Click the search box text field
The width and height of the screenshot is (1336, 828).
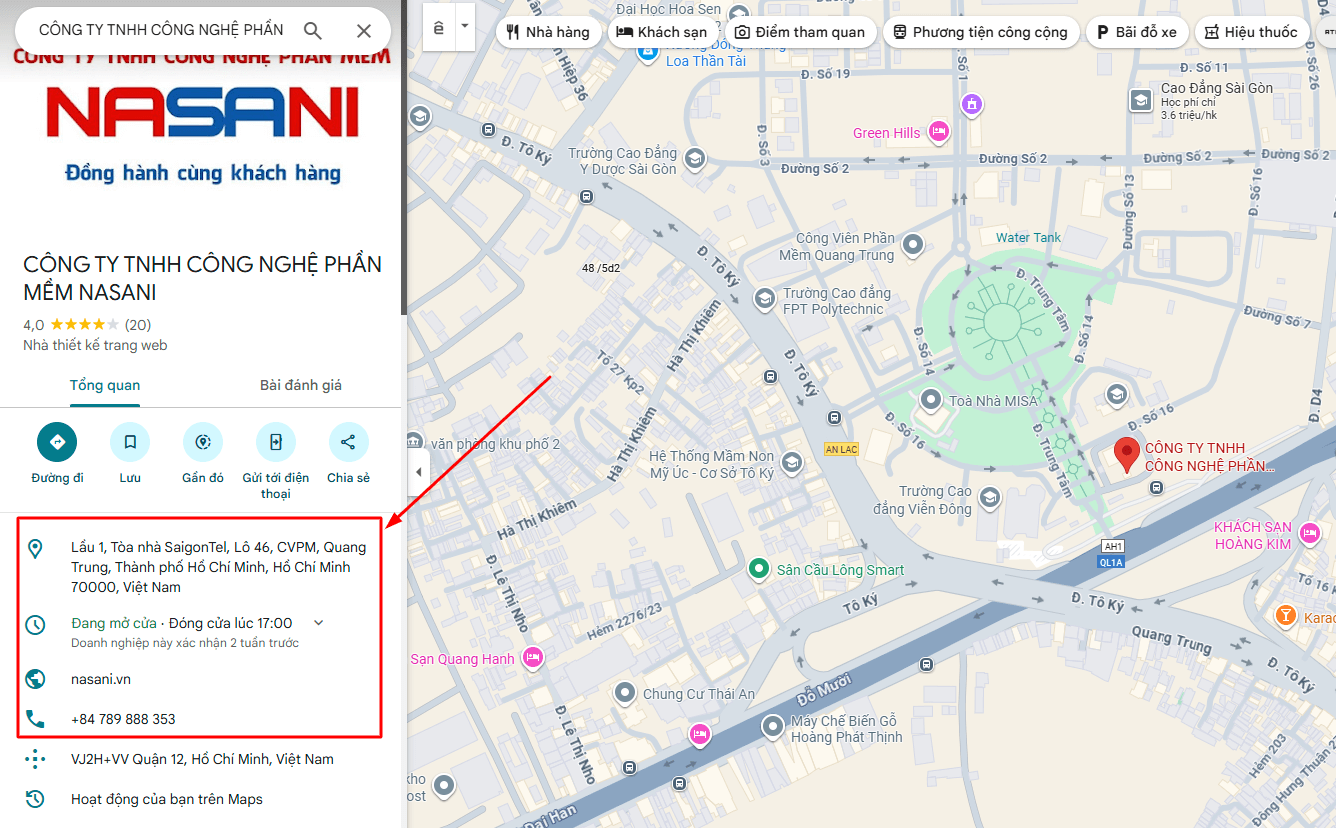161,30
